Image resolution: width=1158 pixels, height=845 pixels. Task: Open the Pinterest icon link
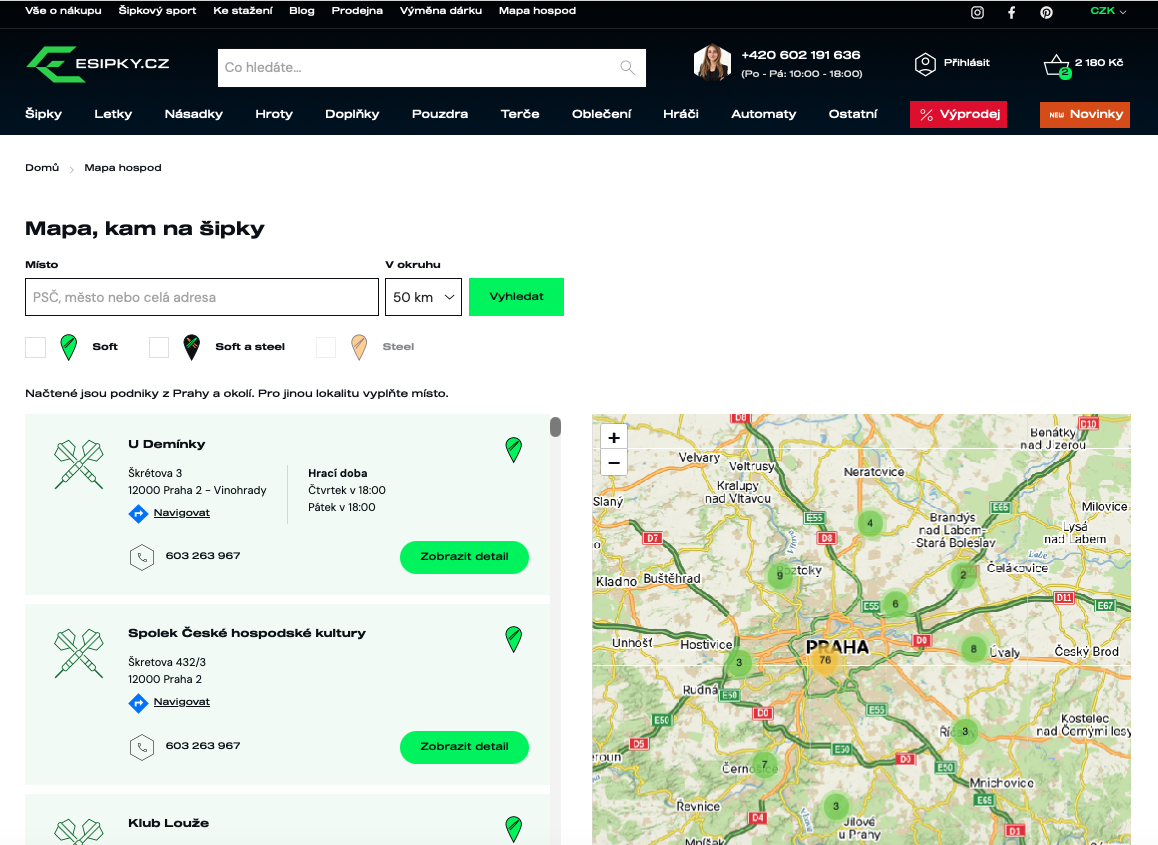coord(1046,12)
